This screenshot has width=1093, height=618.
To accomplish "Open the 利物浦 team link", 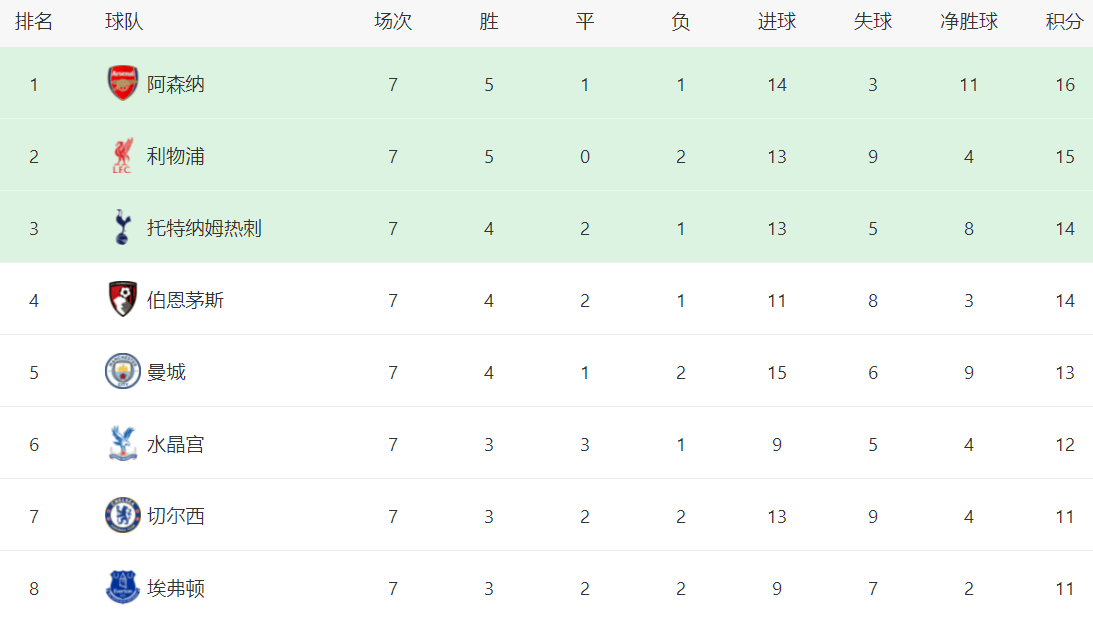I will point(176,156).
